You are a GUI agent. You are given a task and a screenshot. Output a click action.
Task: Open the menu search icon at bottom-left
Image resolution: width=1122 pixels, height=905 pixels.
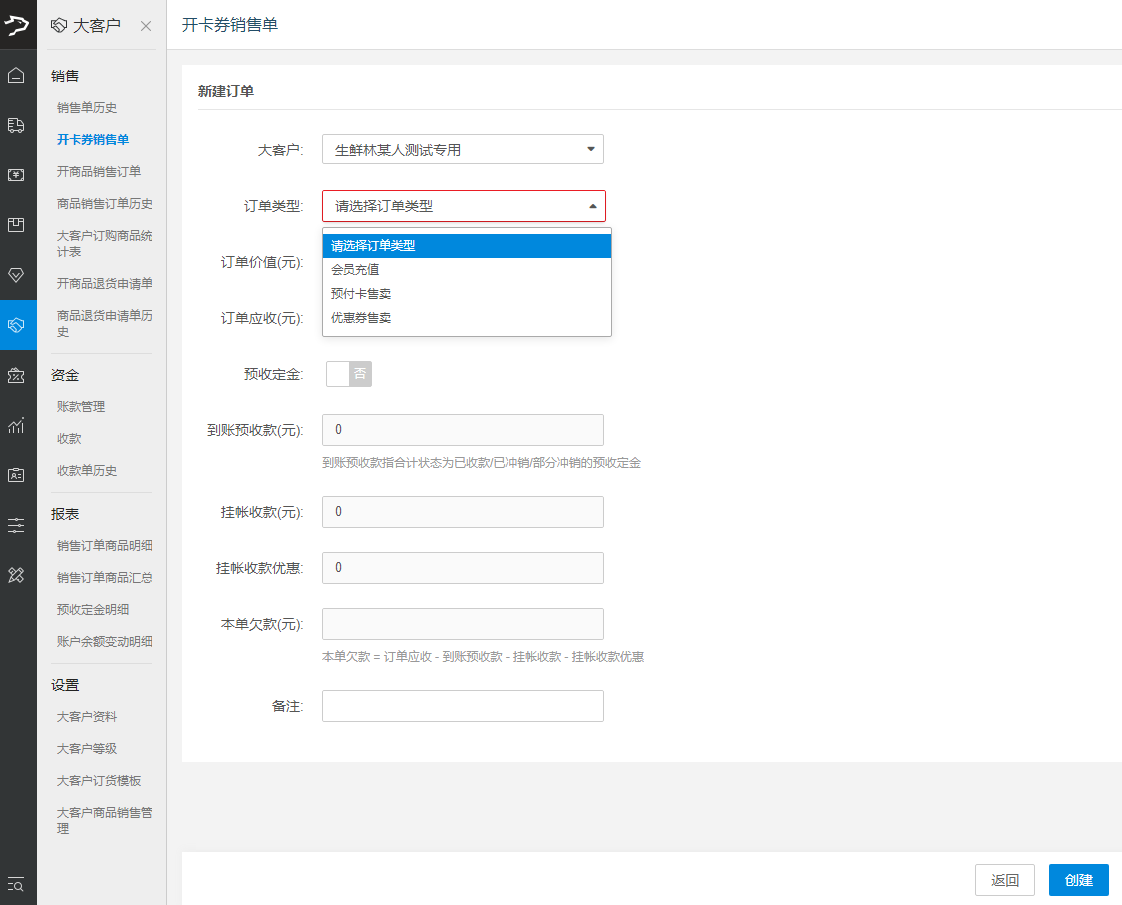16,883
